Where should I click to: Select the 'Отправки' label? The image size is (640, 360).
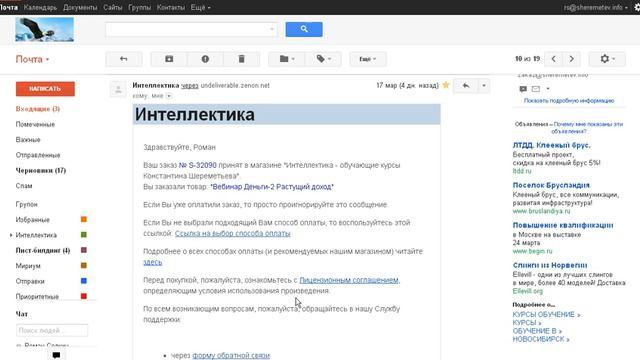30,282
